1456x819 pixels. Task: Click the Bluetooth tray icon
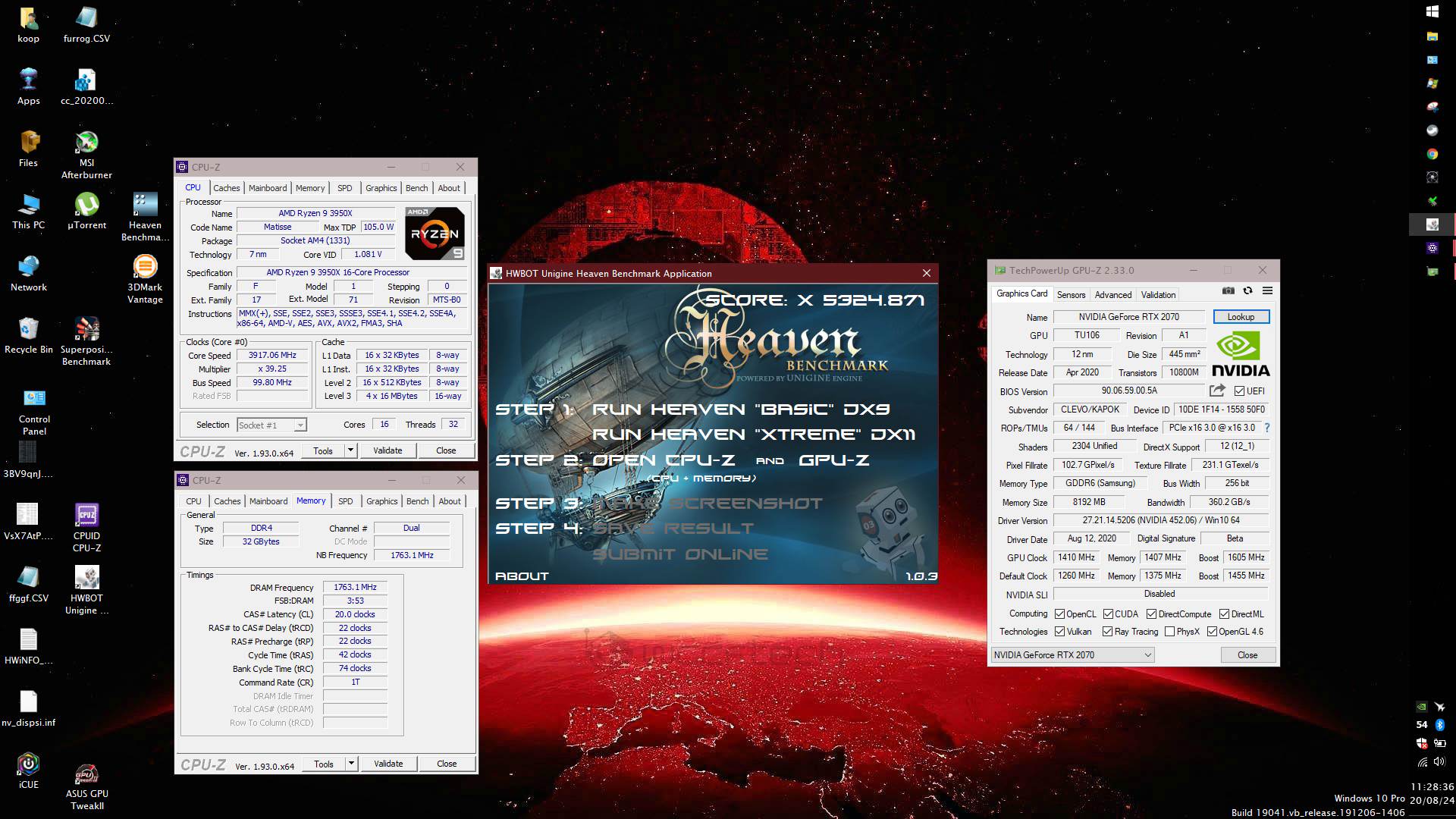(x=1439, y=724)
